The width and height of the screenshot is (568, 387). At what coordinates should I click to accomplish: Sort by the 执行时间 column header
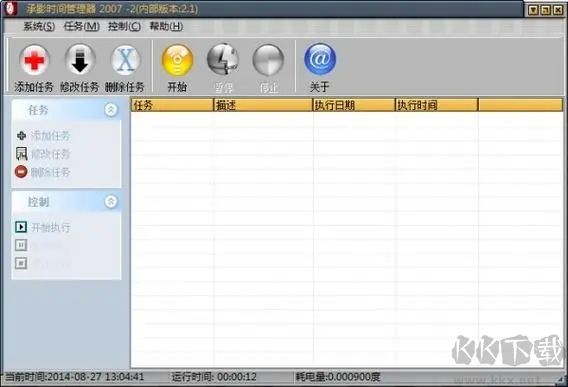pyautogui.click(x=437, y=105)
